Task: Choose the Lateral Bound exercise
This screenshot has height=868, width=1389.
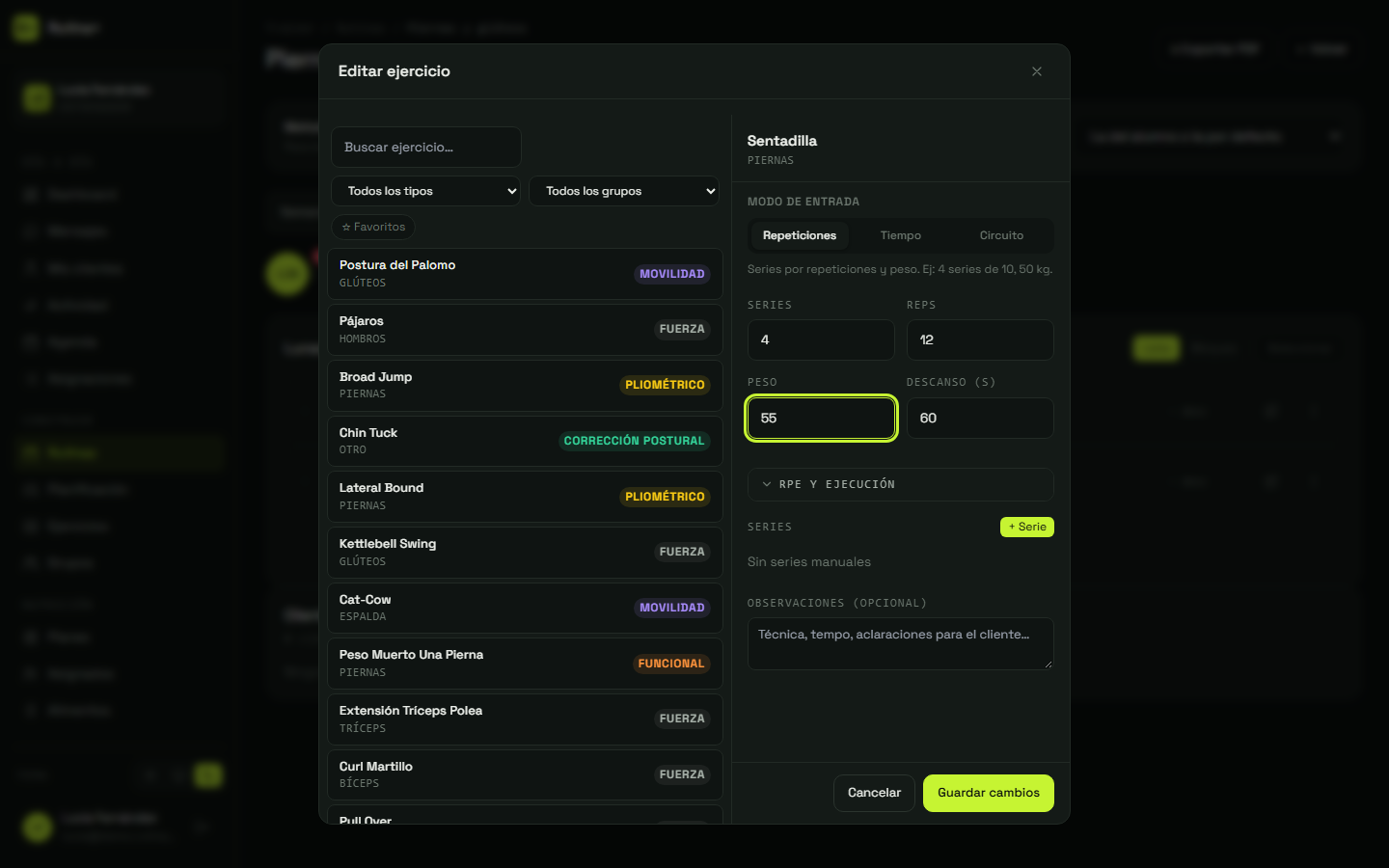Action: (525, 497)
